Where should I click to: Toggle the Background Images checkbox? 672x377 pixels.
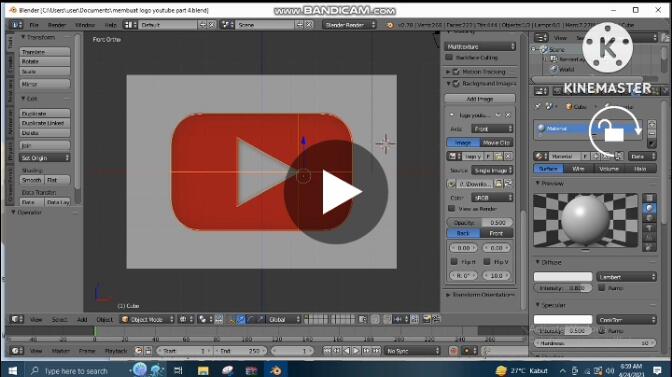click(456, 84)
